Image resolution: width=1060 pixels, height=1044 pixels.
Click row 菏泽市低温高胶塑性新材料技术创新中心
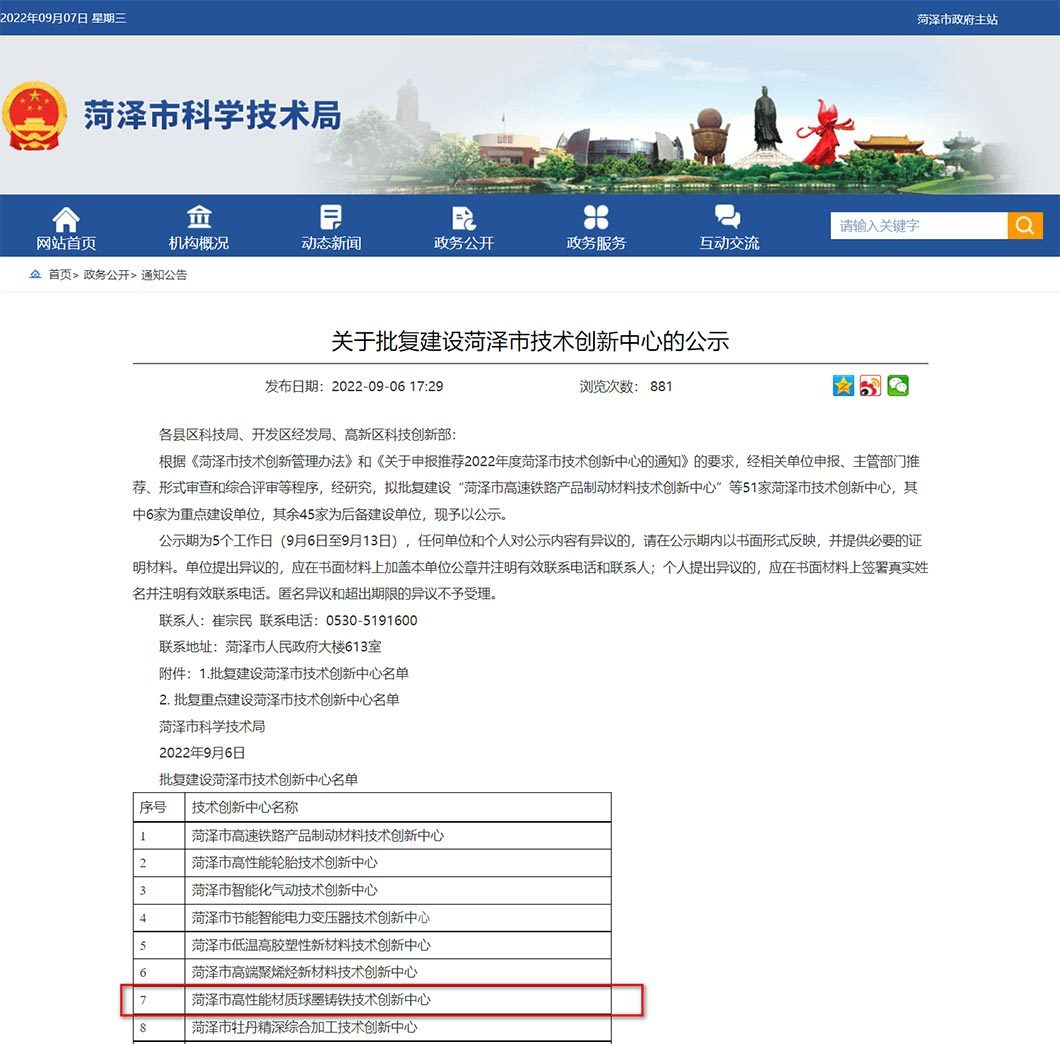tap(372, 945)
